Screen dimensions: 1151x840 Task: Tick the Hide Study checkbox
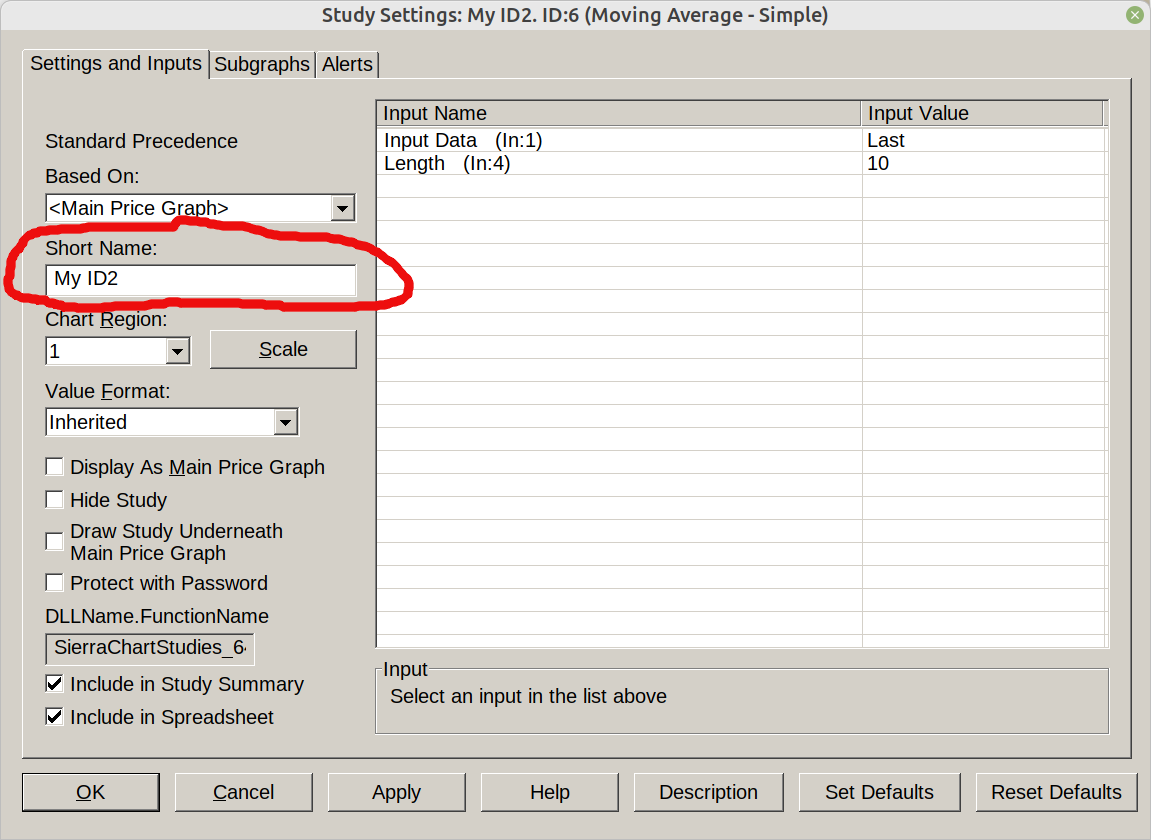pyautogui.click(x=54, y=500)
